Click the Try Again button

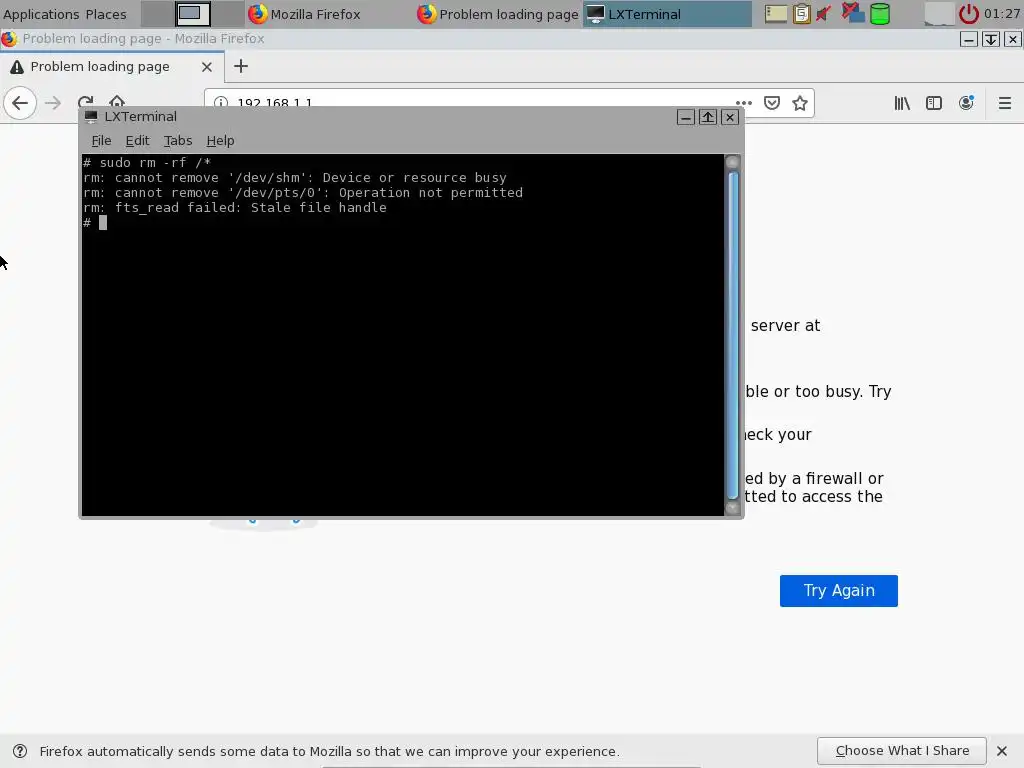[x=839, y=590]
